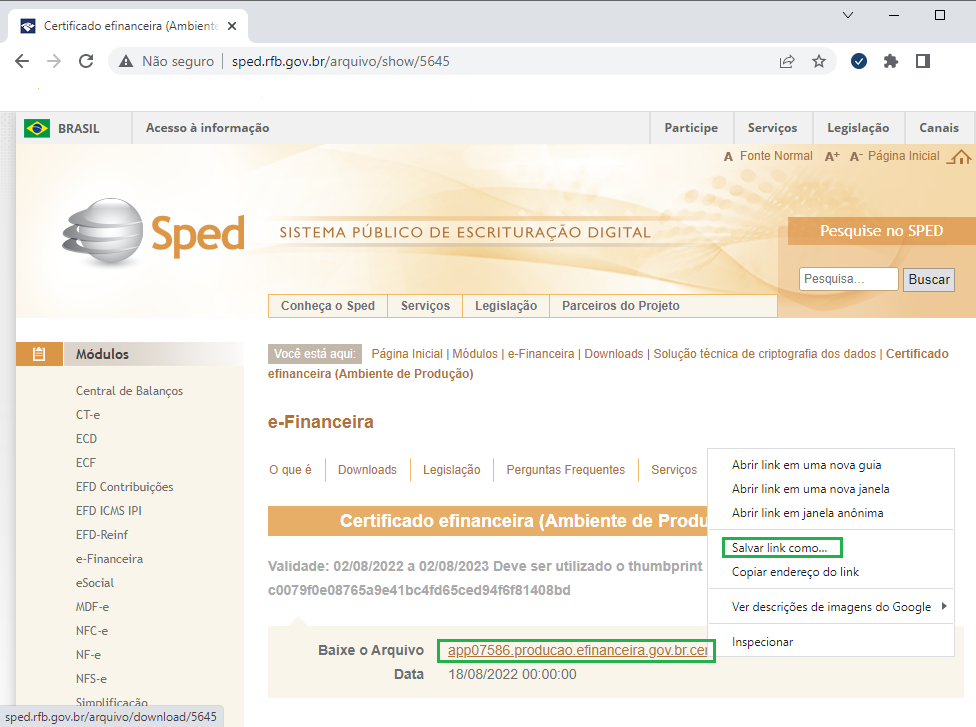Open Central de Balanços in sidebar
This screenshot has width=976, height=727.
(x=129, y=391)
